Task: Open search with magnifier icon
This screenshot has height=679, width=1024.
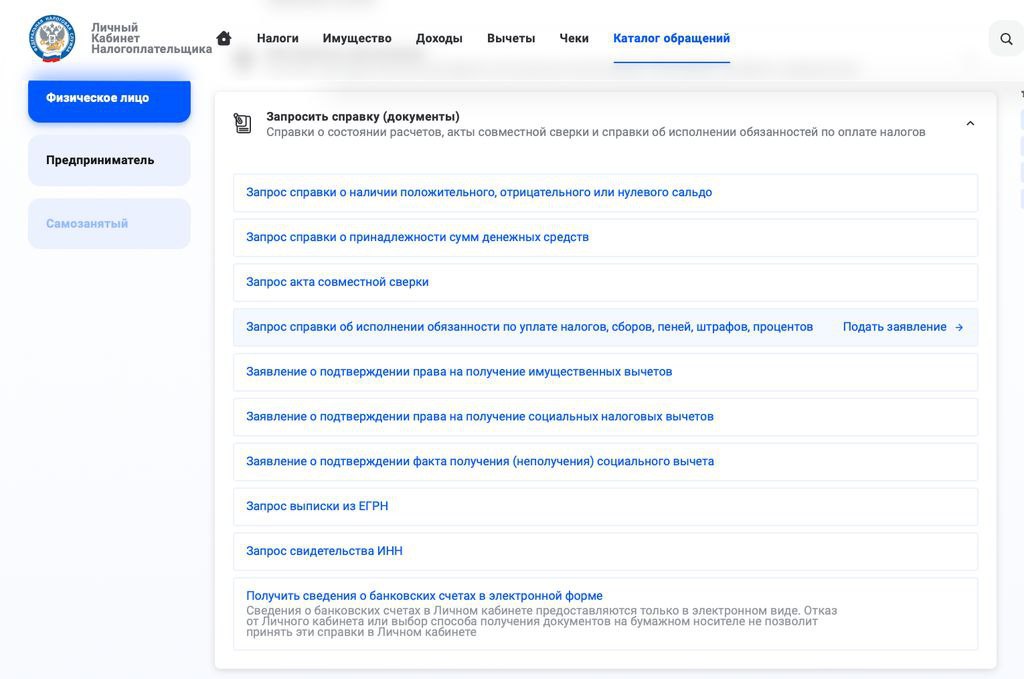Action: [x=1006, y=39]
